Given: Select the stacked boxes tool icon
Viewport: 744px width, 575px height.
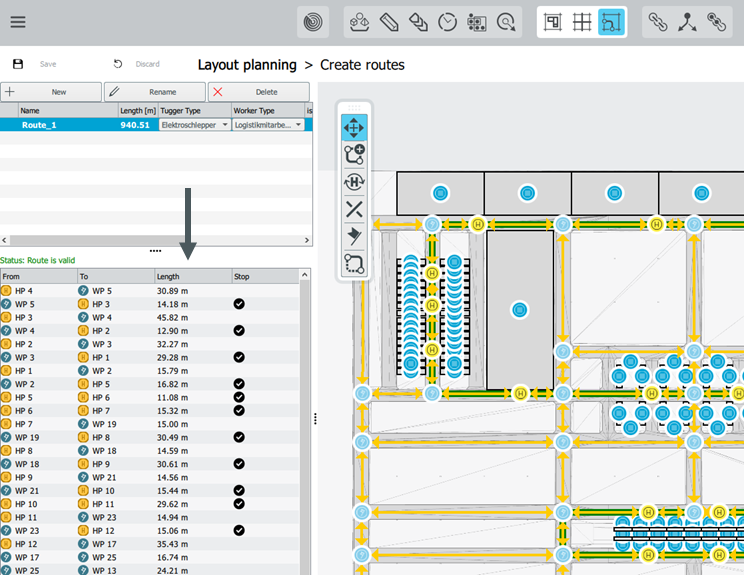Looking at the screenshot, I should 418,22.
